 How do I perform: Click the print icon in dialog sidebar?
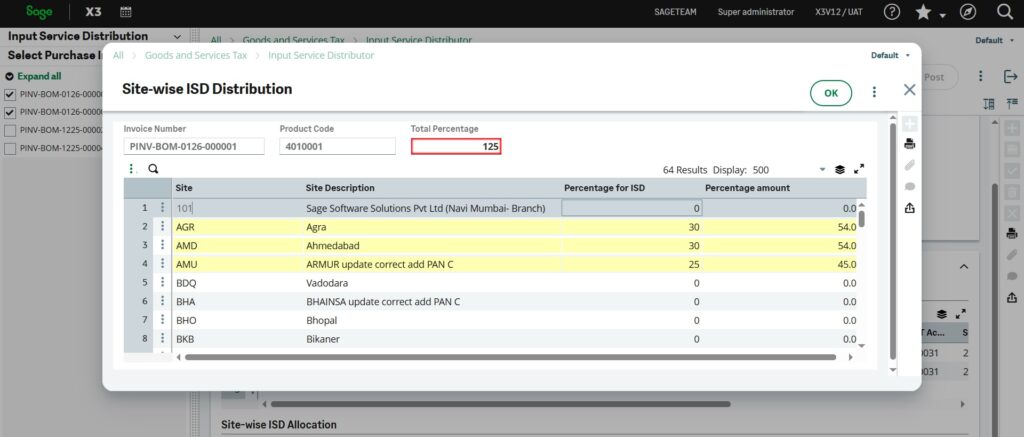(909, 144)
